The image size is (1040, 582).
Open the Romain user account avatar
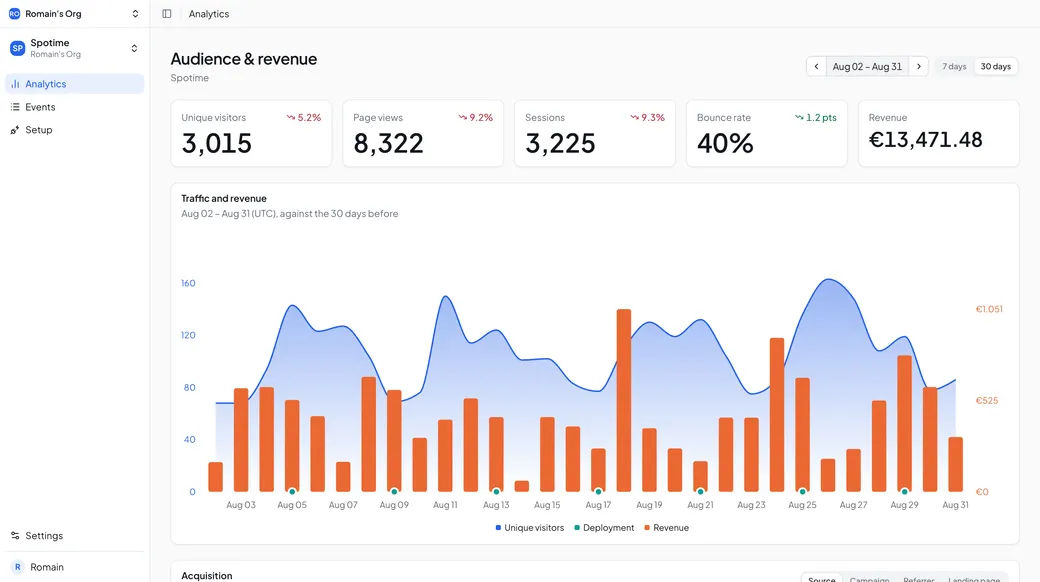click(x=17, y=567)
